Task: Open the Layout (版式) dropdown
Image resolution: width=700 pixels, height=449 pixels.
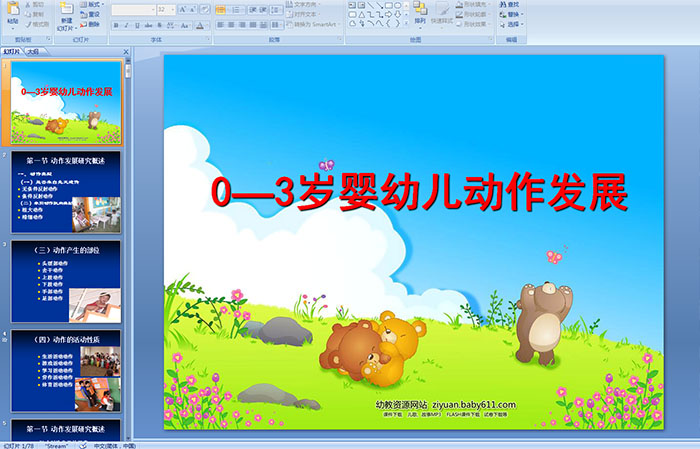Action: click(92, 4)
